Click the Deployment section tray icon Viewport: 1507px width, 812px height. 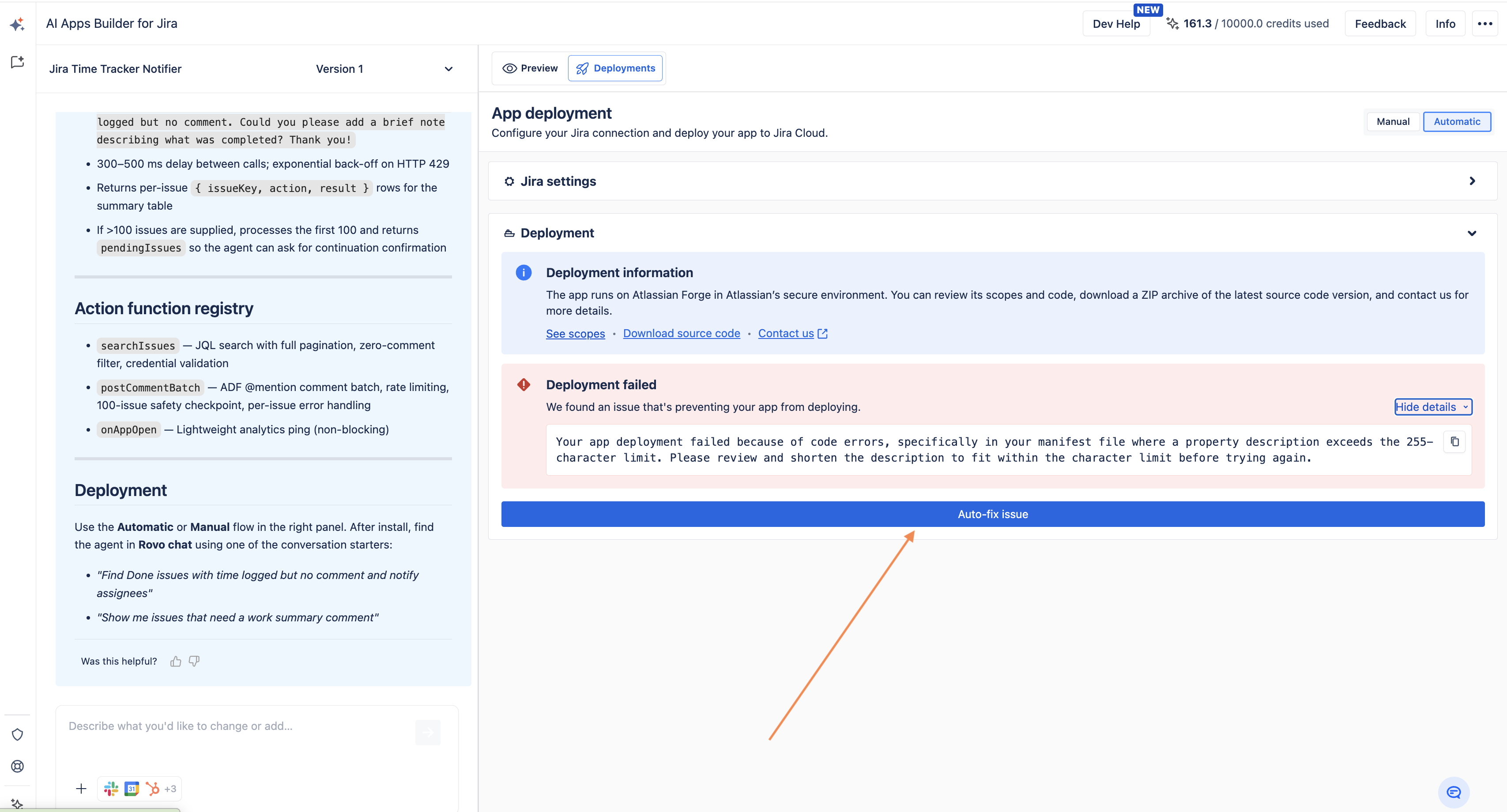[509, 233]
